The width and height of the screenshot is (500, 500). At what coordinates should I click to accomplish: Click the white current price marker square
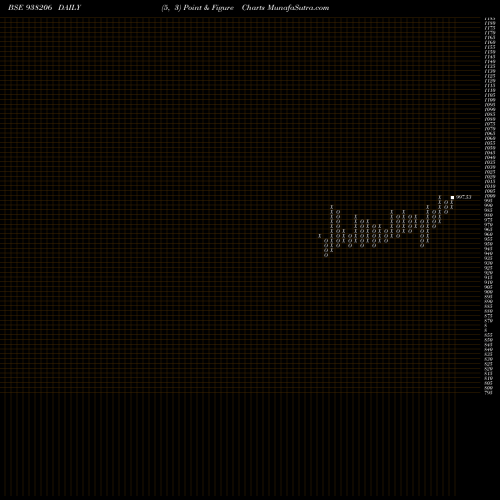[452, 197]
